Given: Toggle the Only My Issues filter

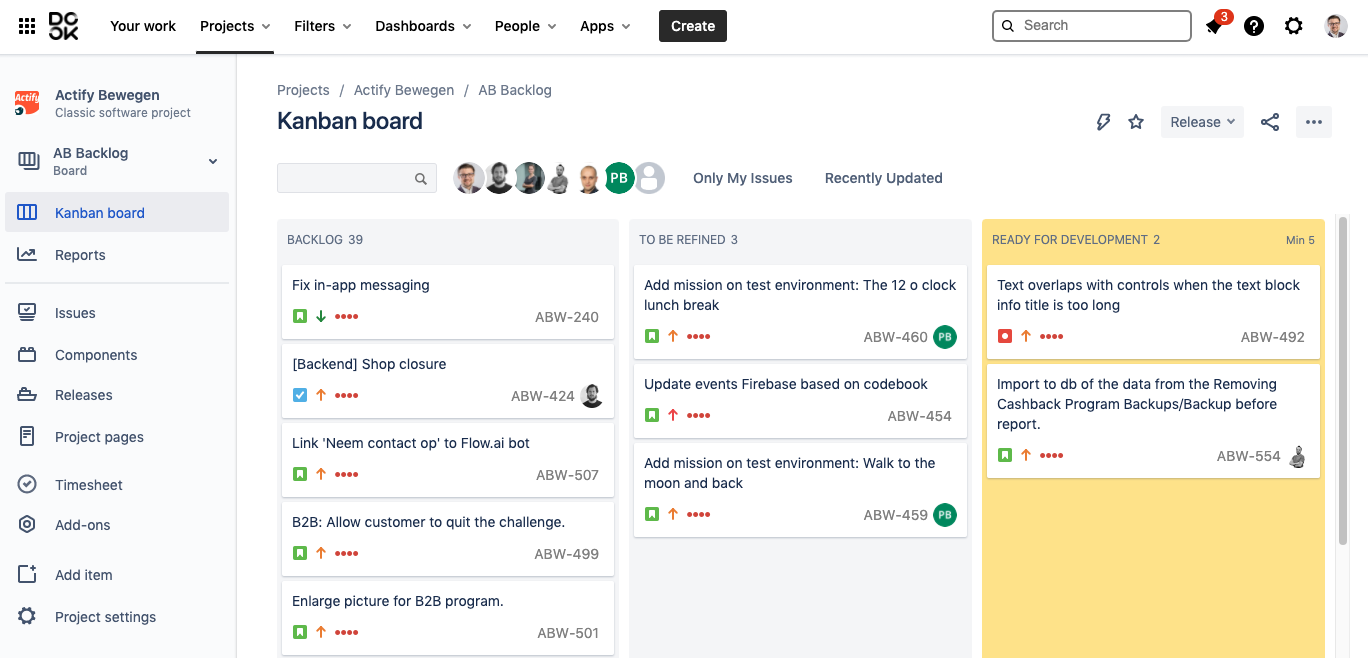Looking at the screenshot, I should click(742, 178).
